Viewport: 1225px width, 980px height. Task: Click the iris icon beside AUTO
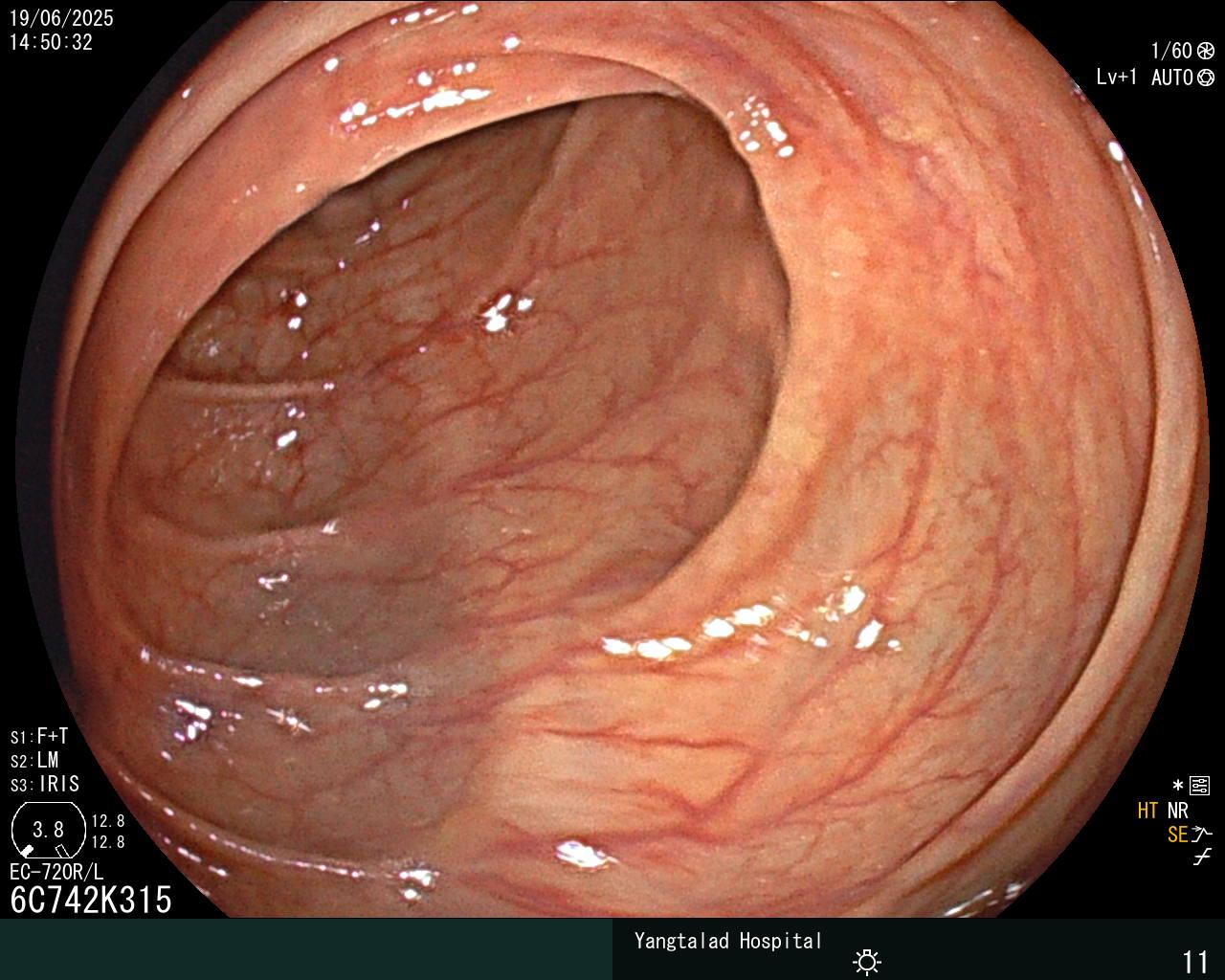[x=1206, y=78]
